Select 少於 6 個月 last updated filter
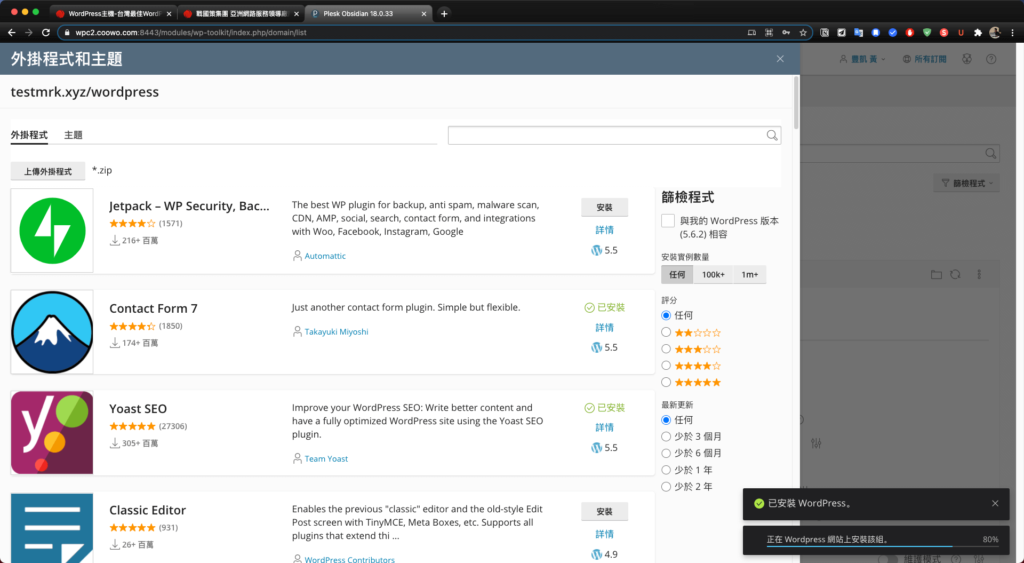Viewport: 1024px width, 563px height. (666, 453)
